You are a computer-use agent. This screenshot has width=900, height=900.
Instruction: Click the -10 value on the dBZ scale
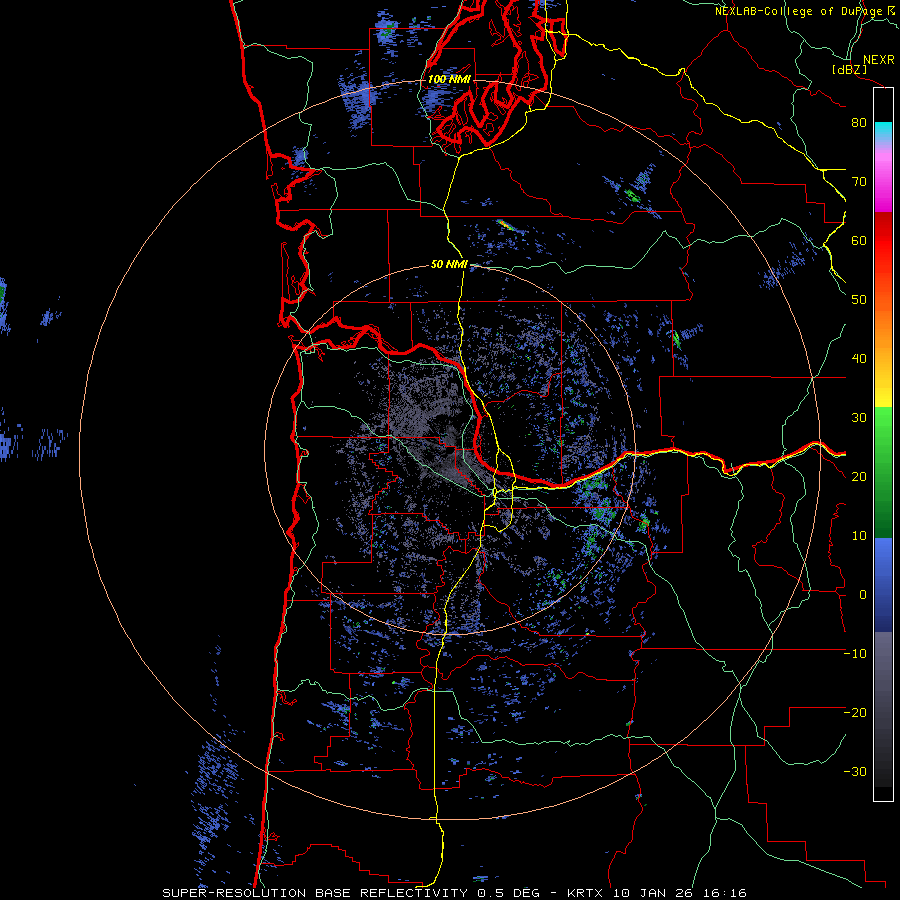[855, 654]
